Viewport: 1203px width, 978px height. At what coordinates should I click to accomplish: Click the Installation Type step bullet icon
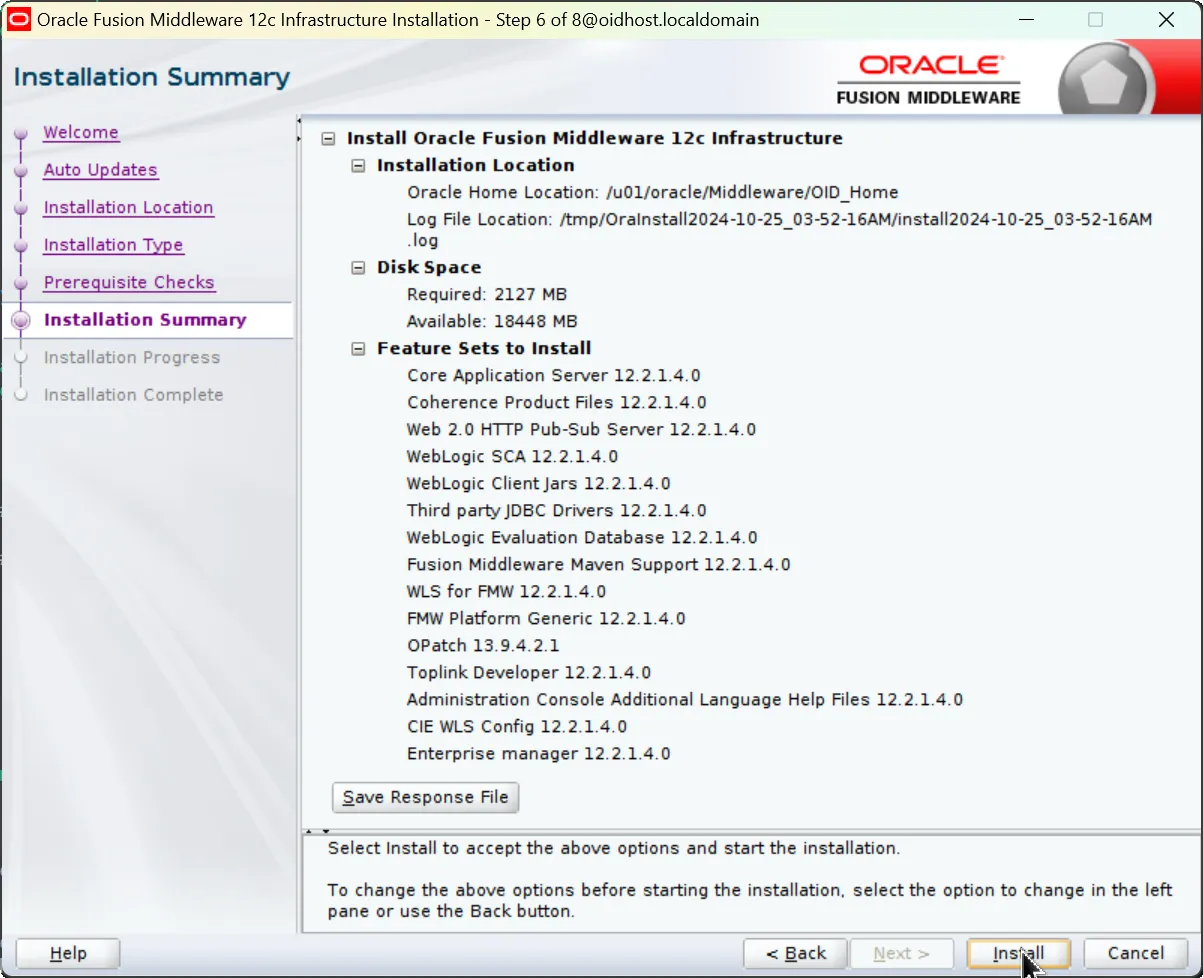(x=20, y=246)
